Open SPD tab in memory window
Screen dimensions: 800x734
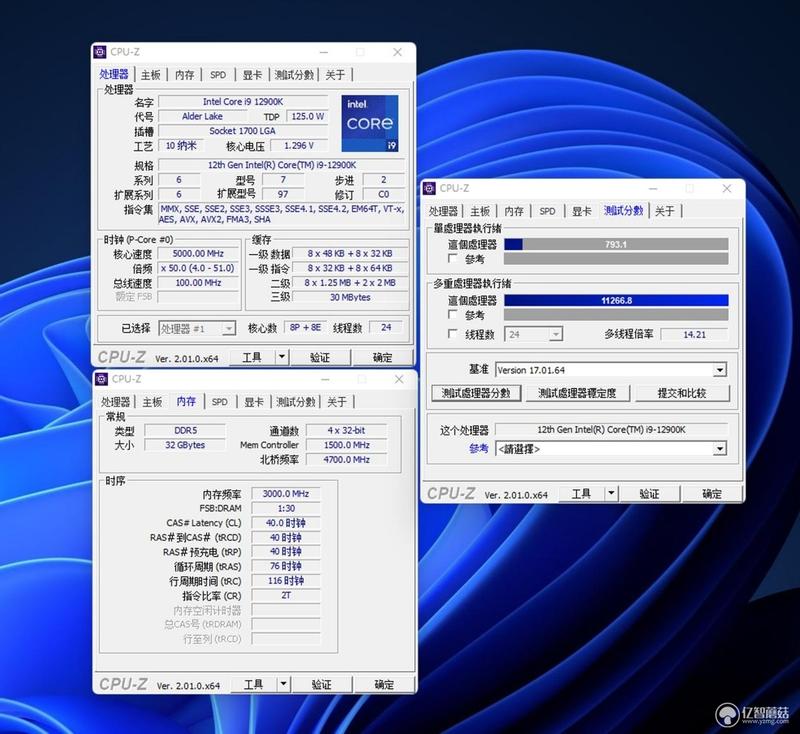219,402
